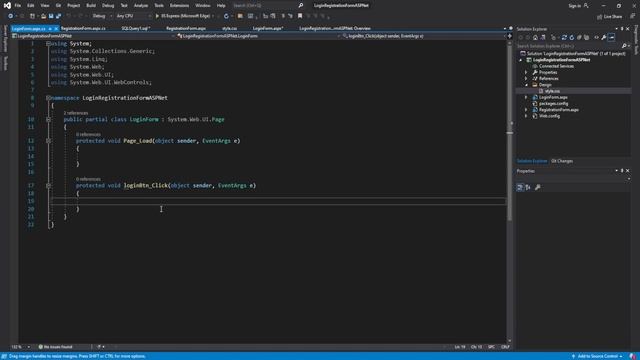Click the Refresh icon in Solution Explorer toolbar

572,38
